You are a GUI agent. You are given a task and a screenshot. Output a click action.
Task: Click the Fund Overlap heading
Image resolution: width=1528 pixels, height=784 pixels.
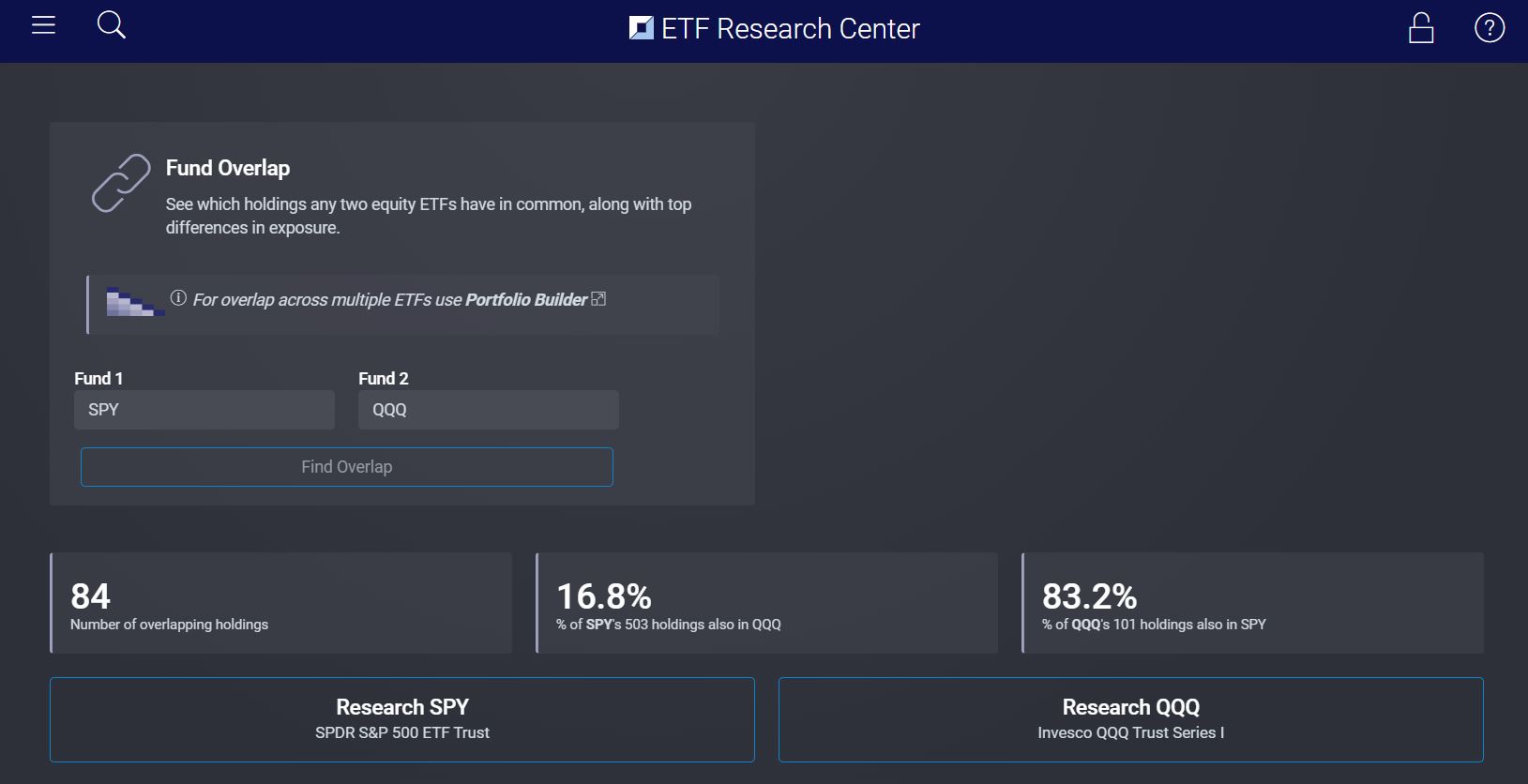pos(228,168)
